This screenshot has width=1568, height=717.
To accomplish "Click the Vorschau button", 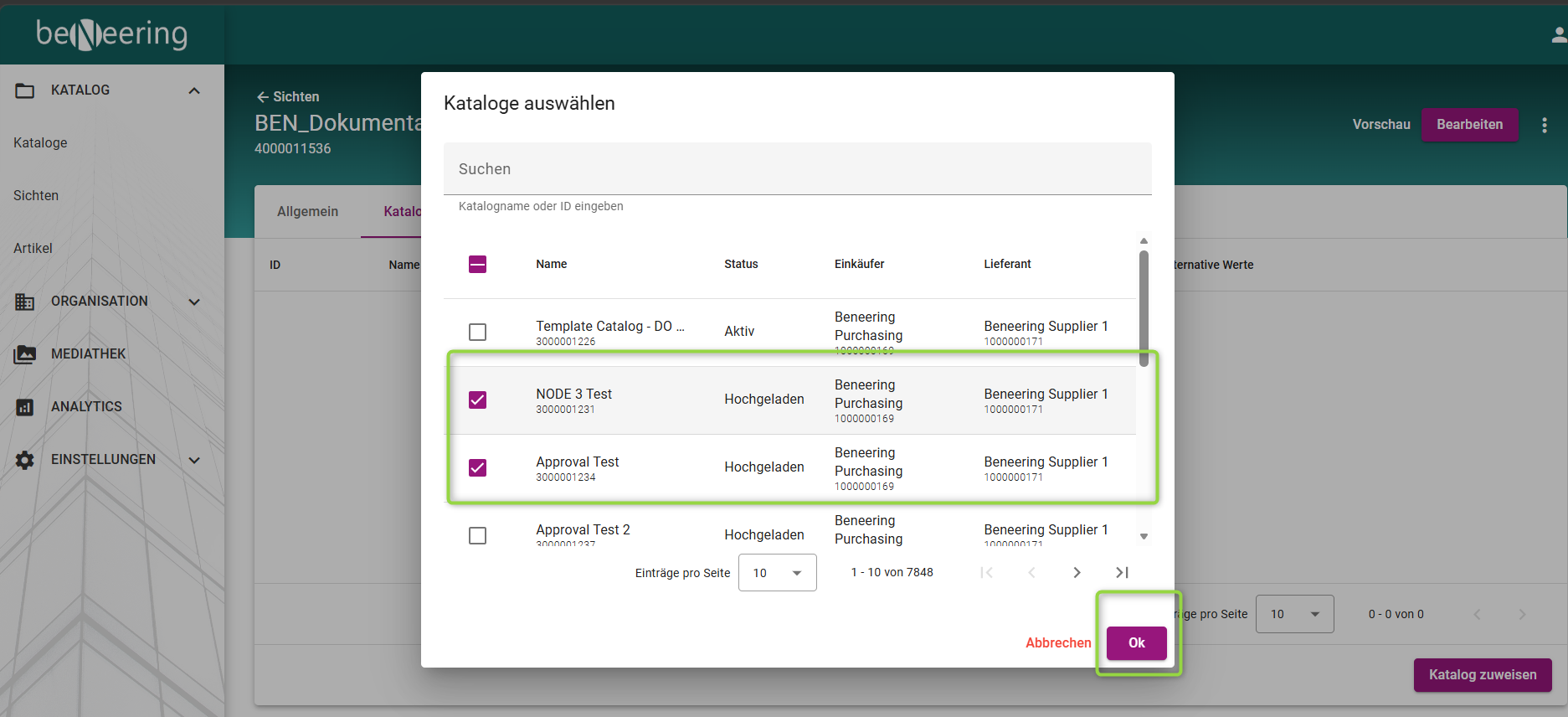I will 1381,125.
